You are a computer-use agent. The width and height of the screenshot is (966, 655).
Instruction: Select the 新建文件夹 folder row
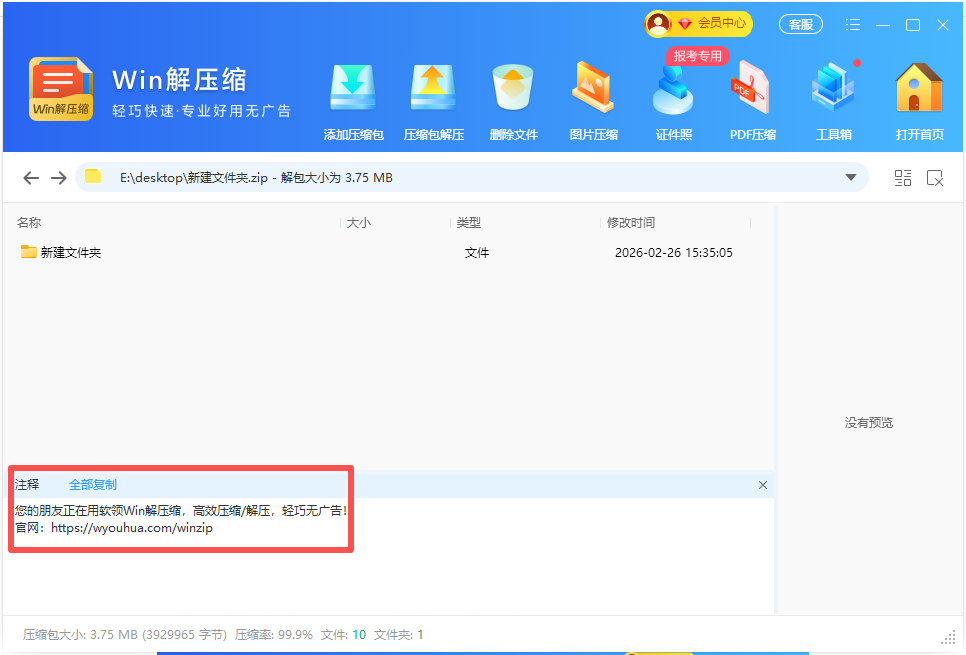pos(70,253)
